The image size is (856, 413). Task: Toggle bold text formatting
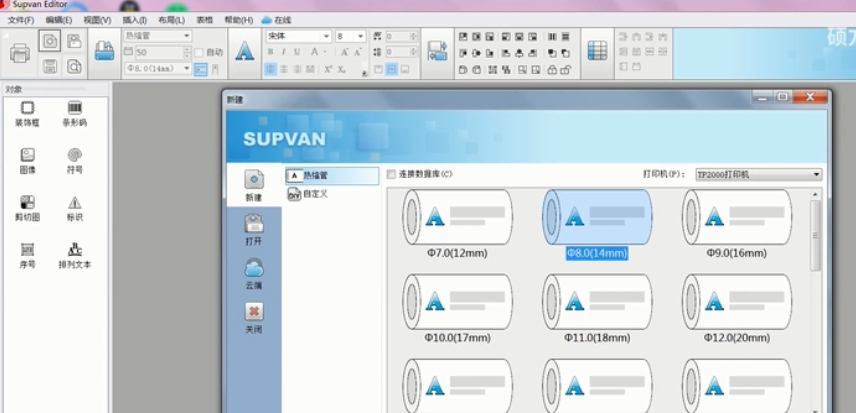click(x=270, y=52)
